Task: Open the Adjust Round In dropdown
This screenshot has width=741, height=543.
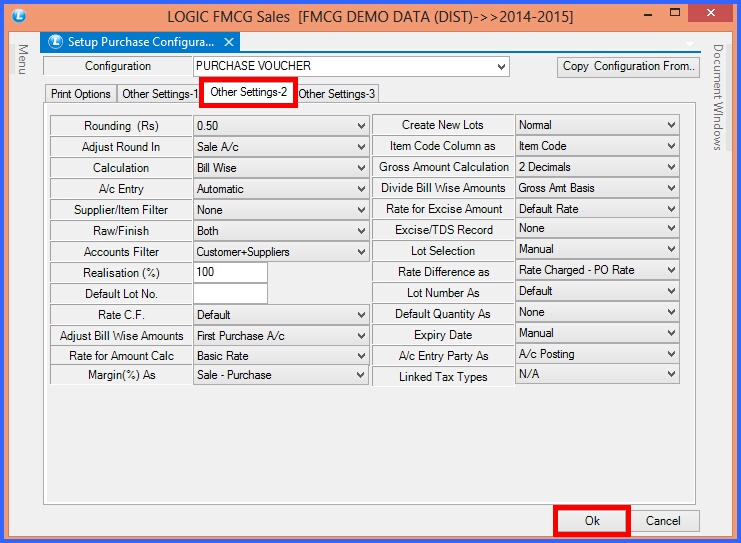Action: [281, 147]
